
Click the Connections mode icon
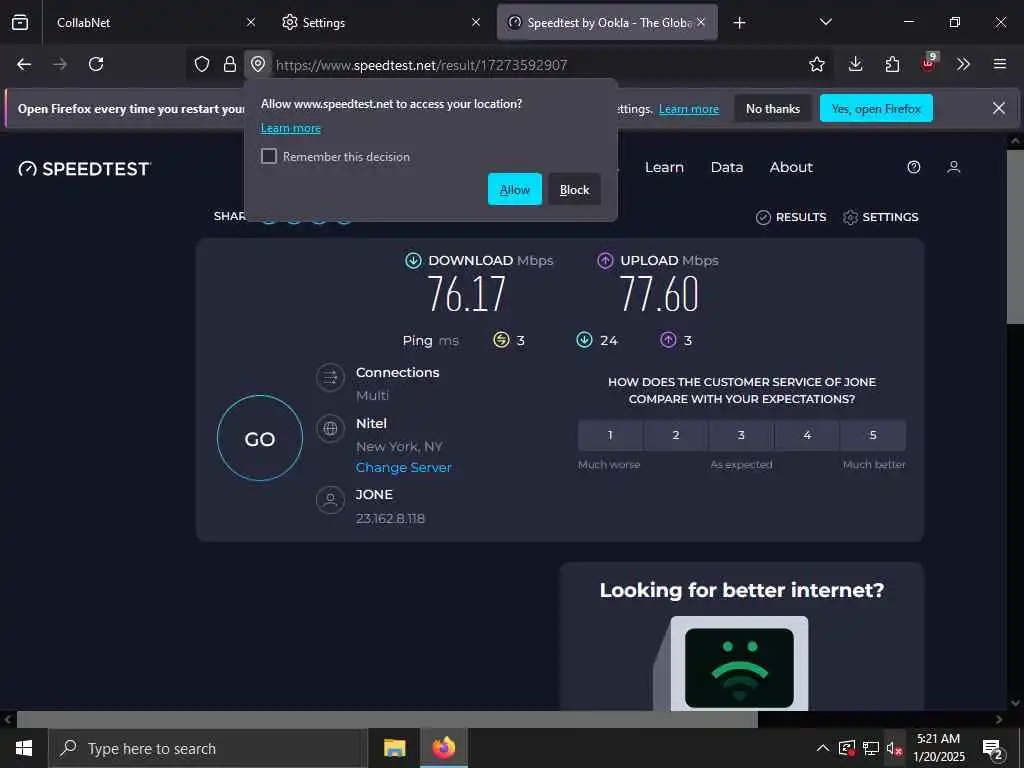[330, 377]
